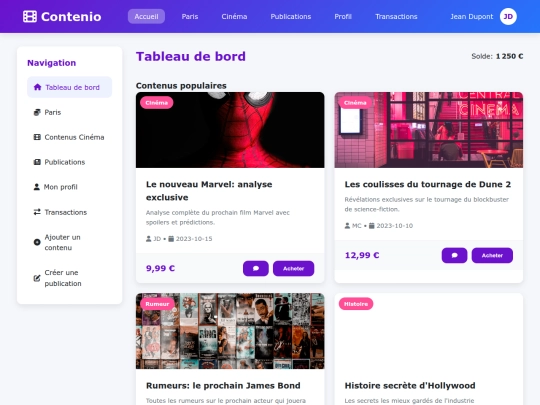Click the Spider-Man thumbnail image

coord(230,130)
